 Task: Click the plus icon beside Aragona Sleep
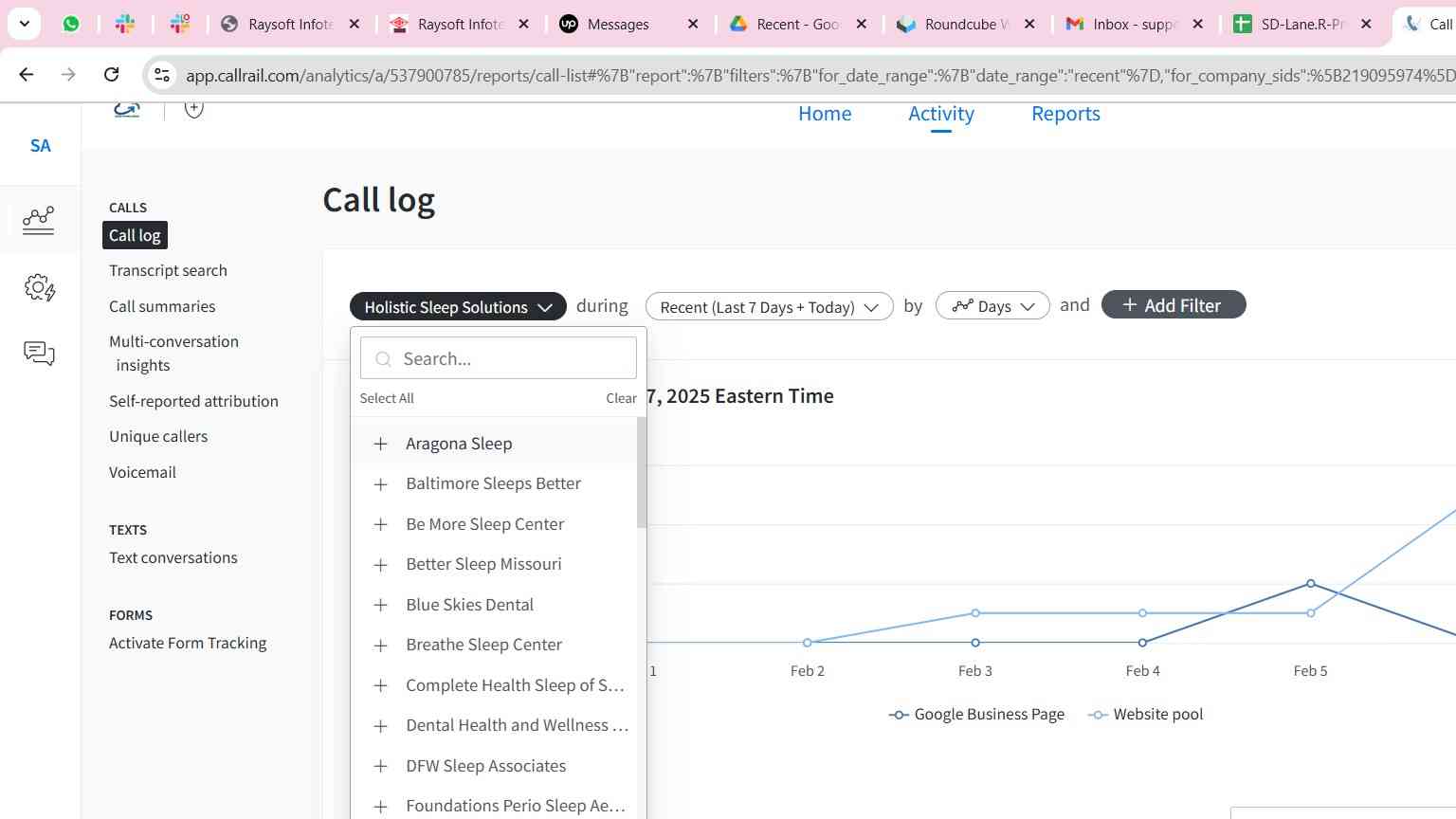pyautogui.click(x=380, y=444)
